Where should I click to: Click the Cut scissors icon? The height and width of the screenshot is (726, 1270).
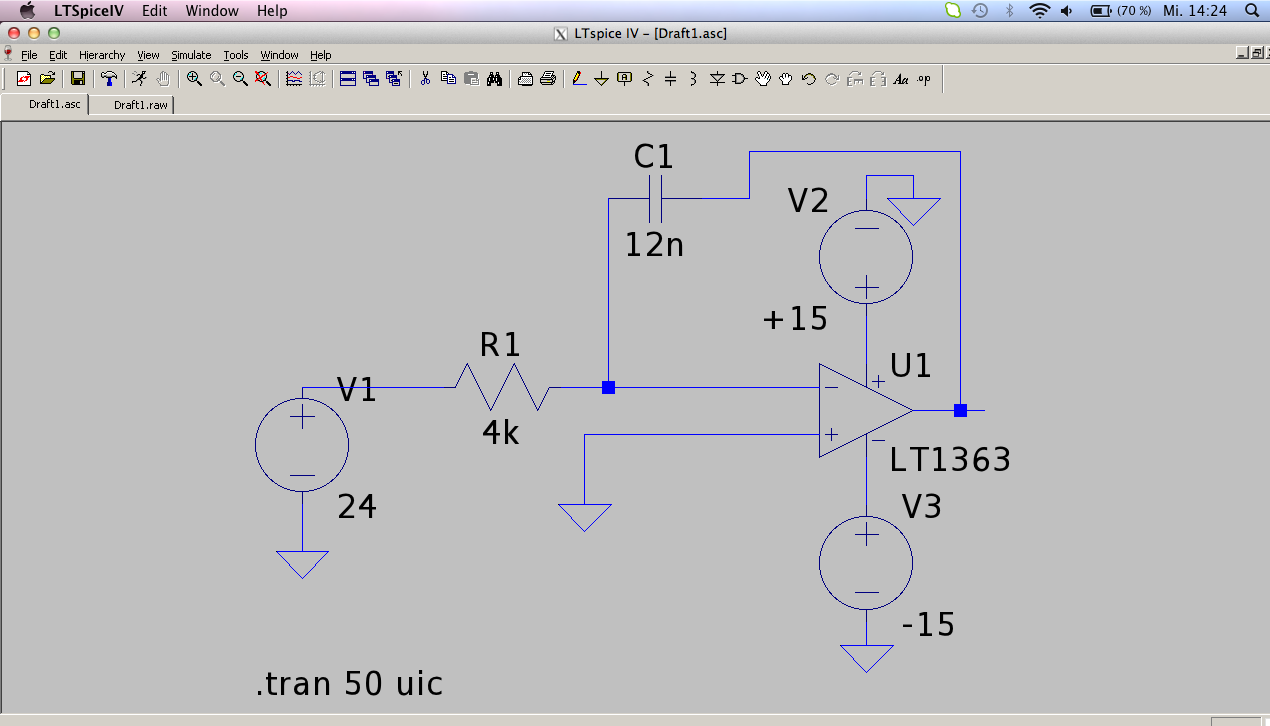coord(425,79)
